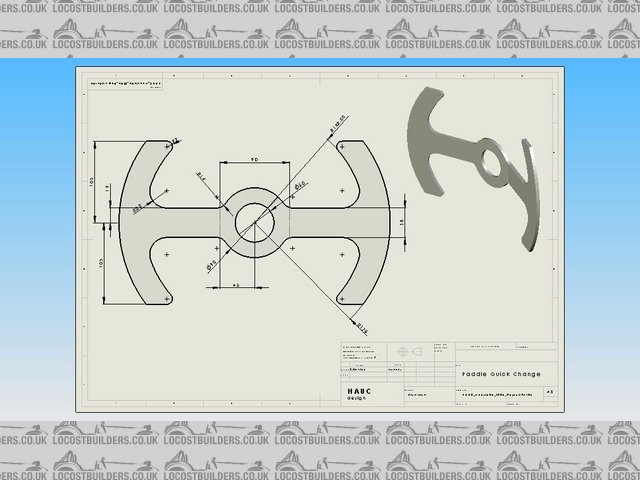The image size is (640, 480).
Task: Select the 'Paddle Quick Change' title text
Action: click(501, 374)
